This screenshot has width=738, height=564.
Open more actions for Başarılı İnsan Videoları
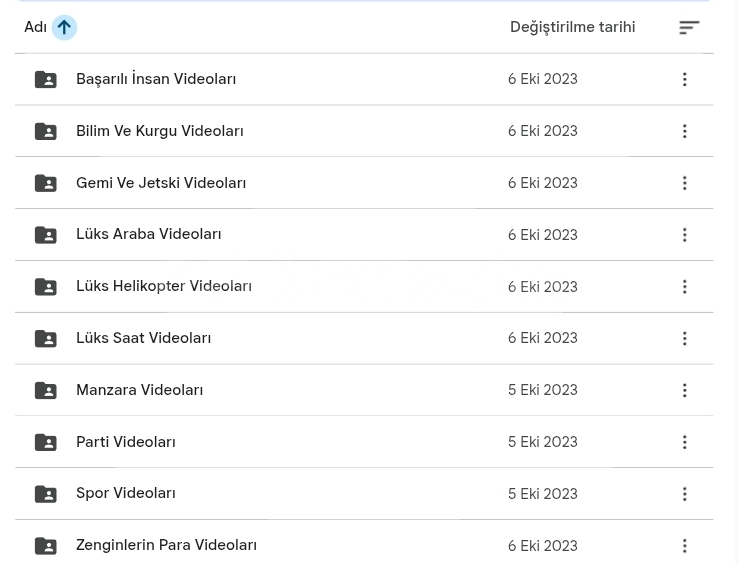tap(684, 79)
